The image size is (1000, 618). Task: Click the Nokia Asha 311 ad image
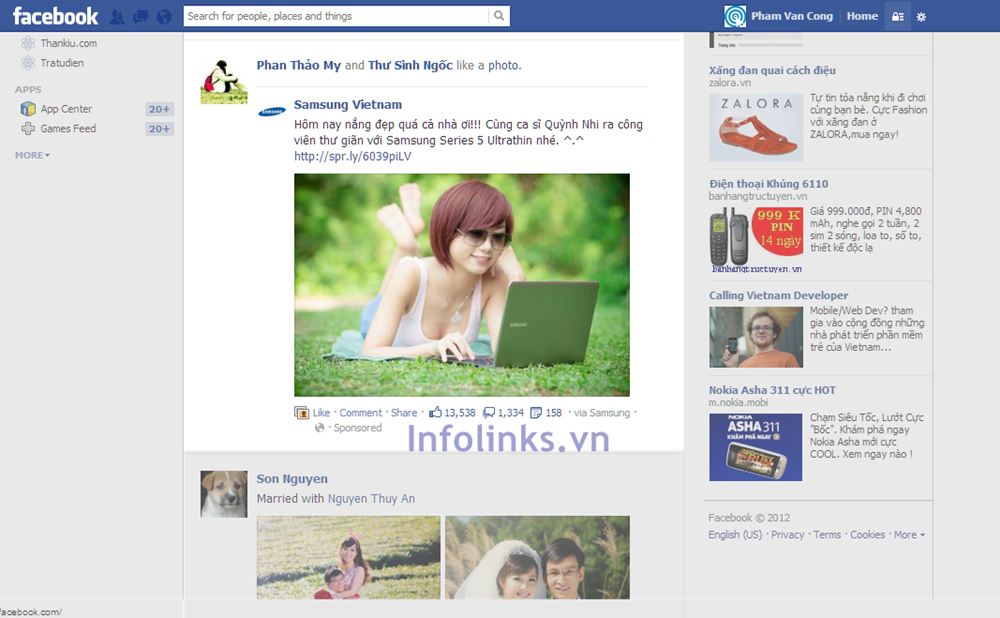(x=756, y=447)
